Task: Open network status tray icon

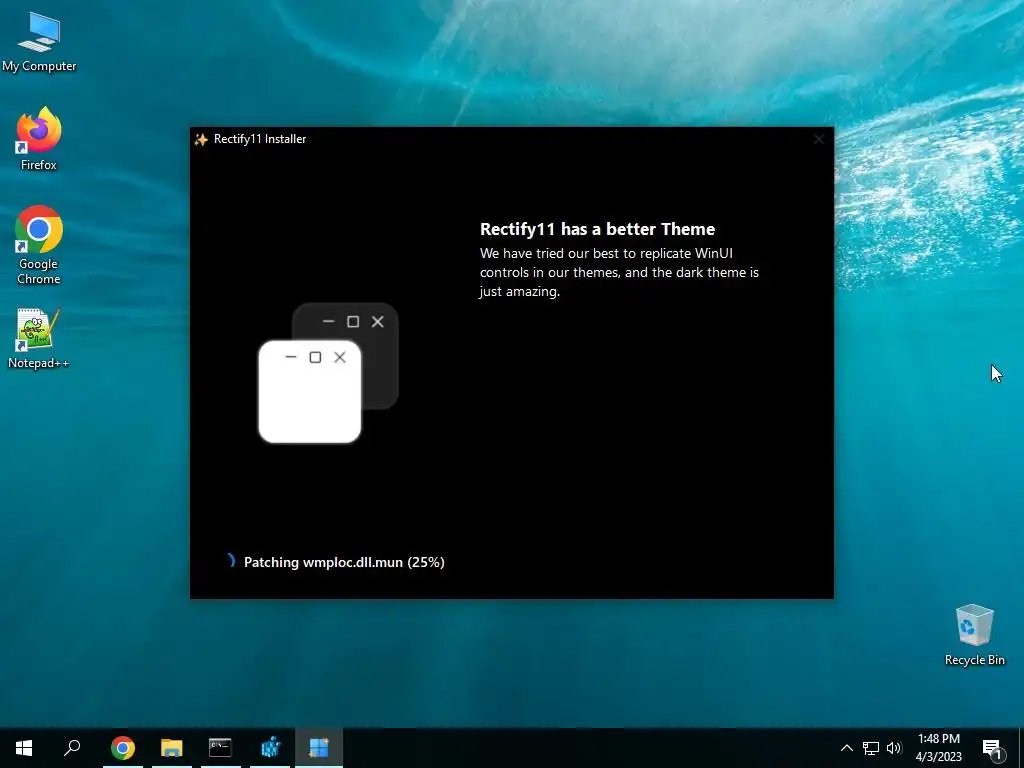Action: 871,748
